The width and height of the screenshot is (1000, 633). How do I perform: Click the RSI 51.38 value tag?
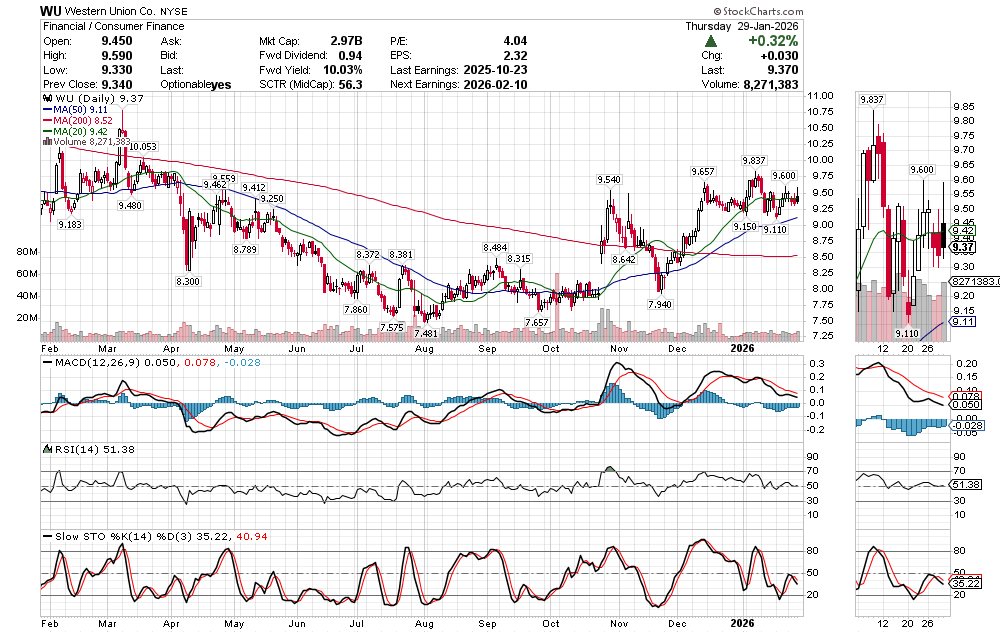coord(963,484)
